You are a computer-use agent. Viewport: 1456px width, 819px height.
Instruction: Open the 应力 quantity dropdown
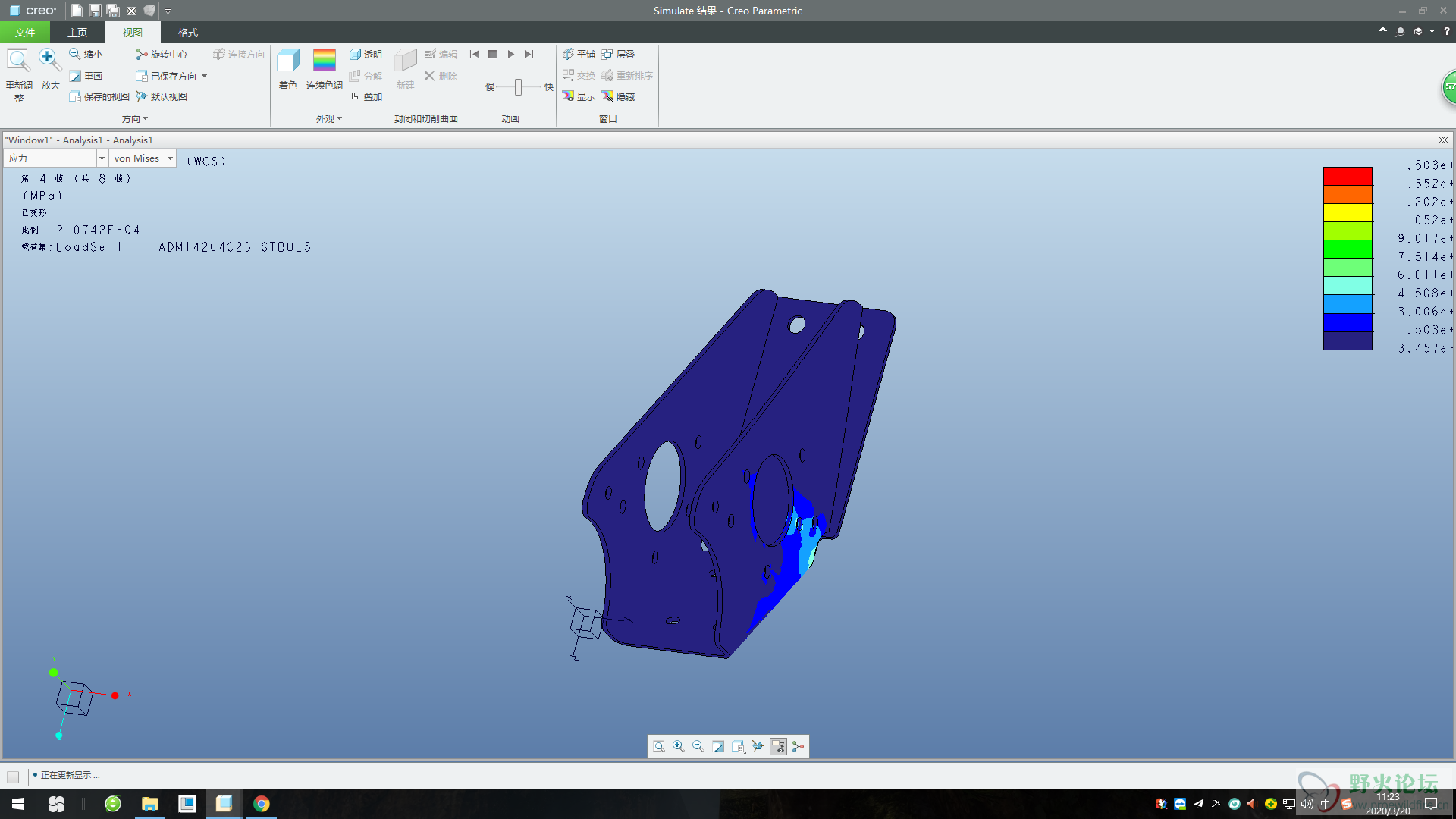coord(102,158)
